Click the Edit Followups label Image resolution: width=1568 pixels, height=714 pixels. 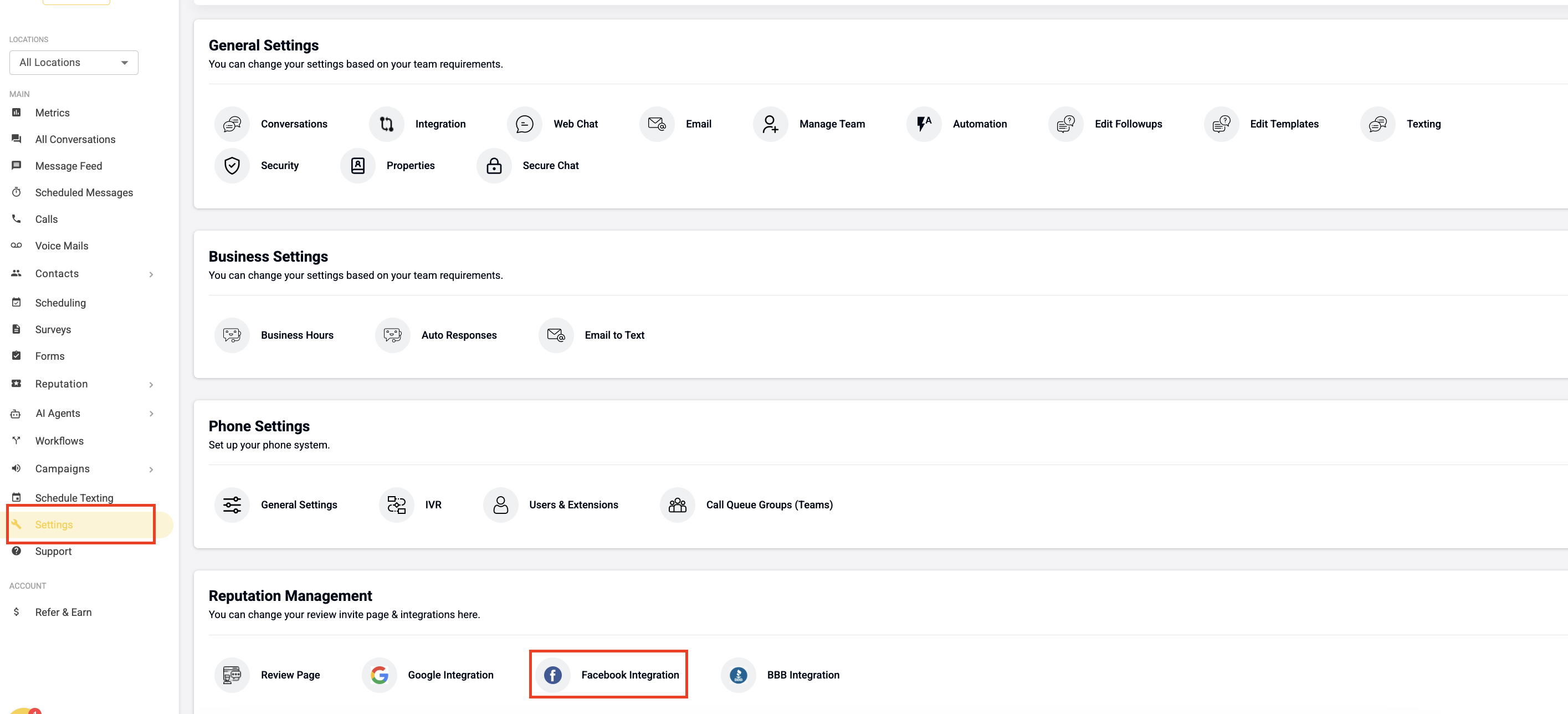(x=1128, y=124)
